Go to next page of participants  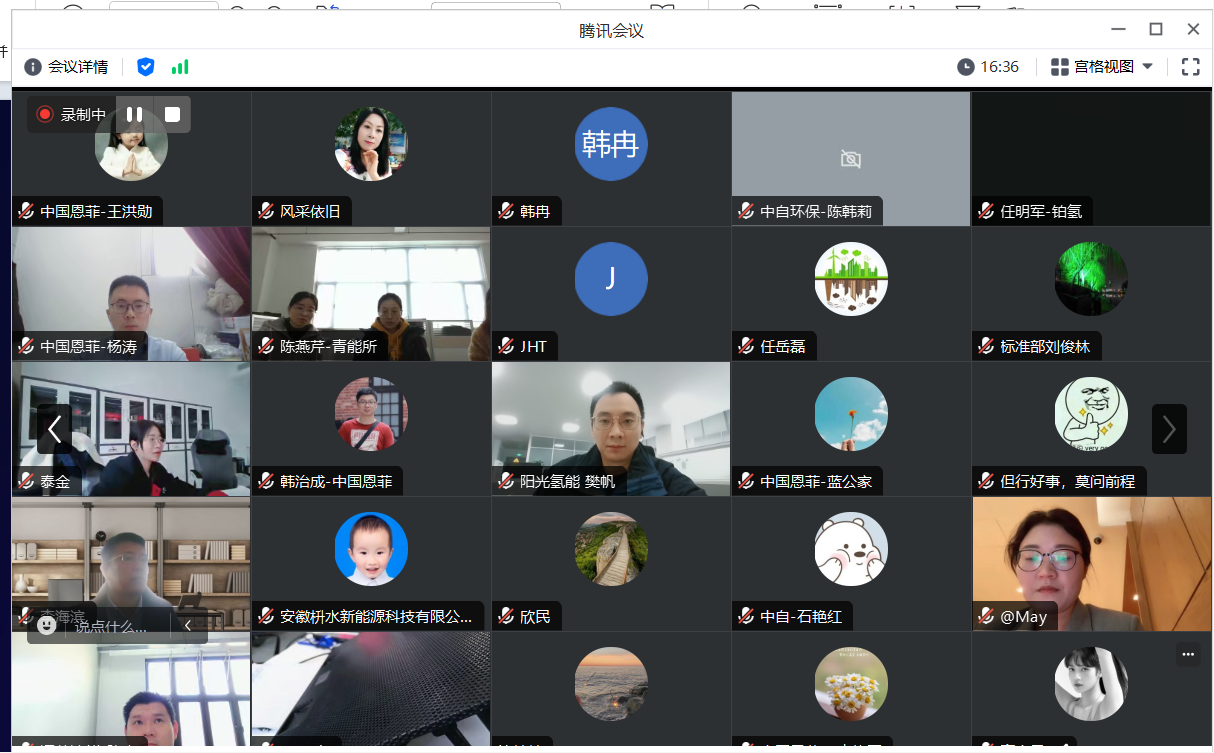(x=1168, y=429)
